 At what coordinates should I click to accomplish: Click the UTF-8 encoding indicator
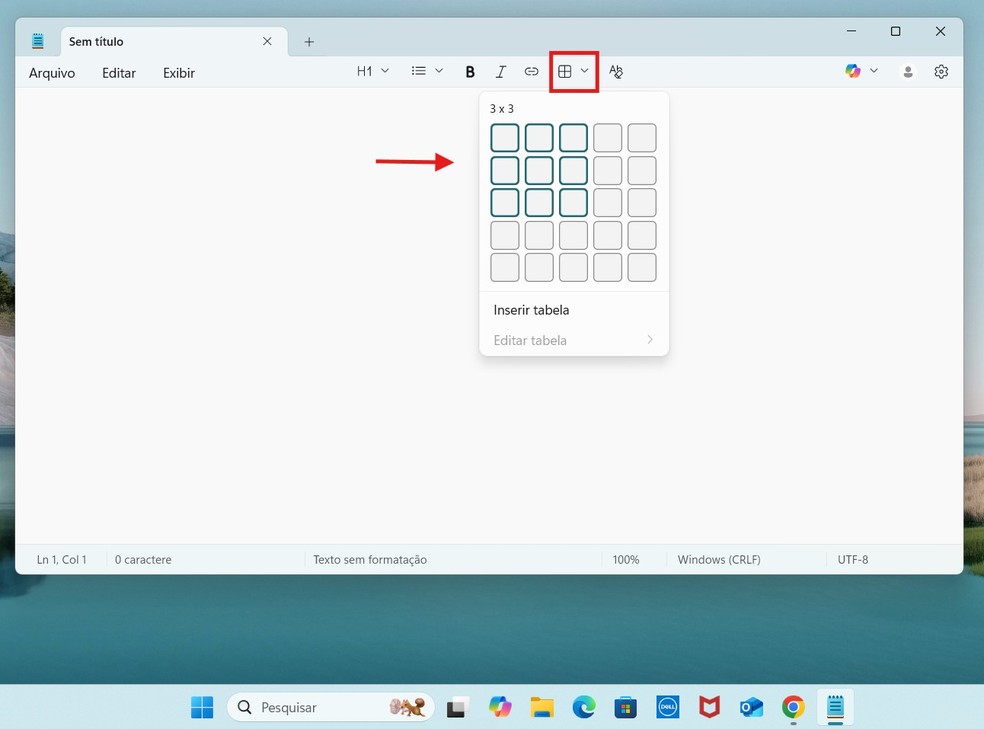[x=853, y=560]
